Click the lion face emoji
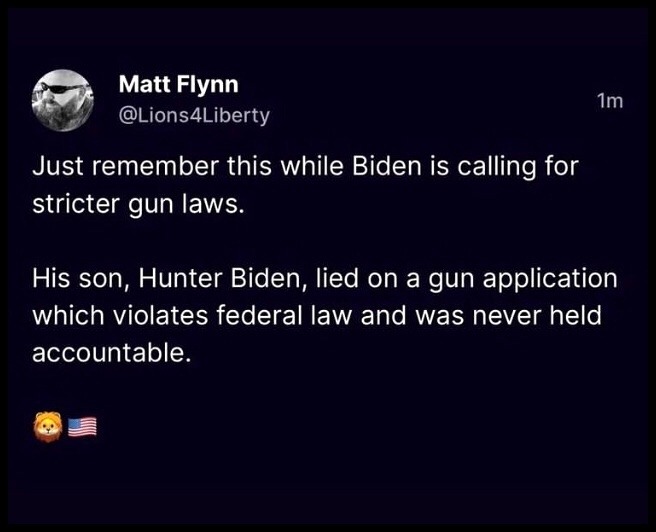The image size is (656, 532). [x=48, y=427]
